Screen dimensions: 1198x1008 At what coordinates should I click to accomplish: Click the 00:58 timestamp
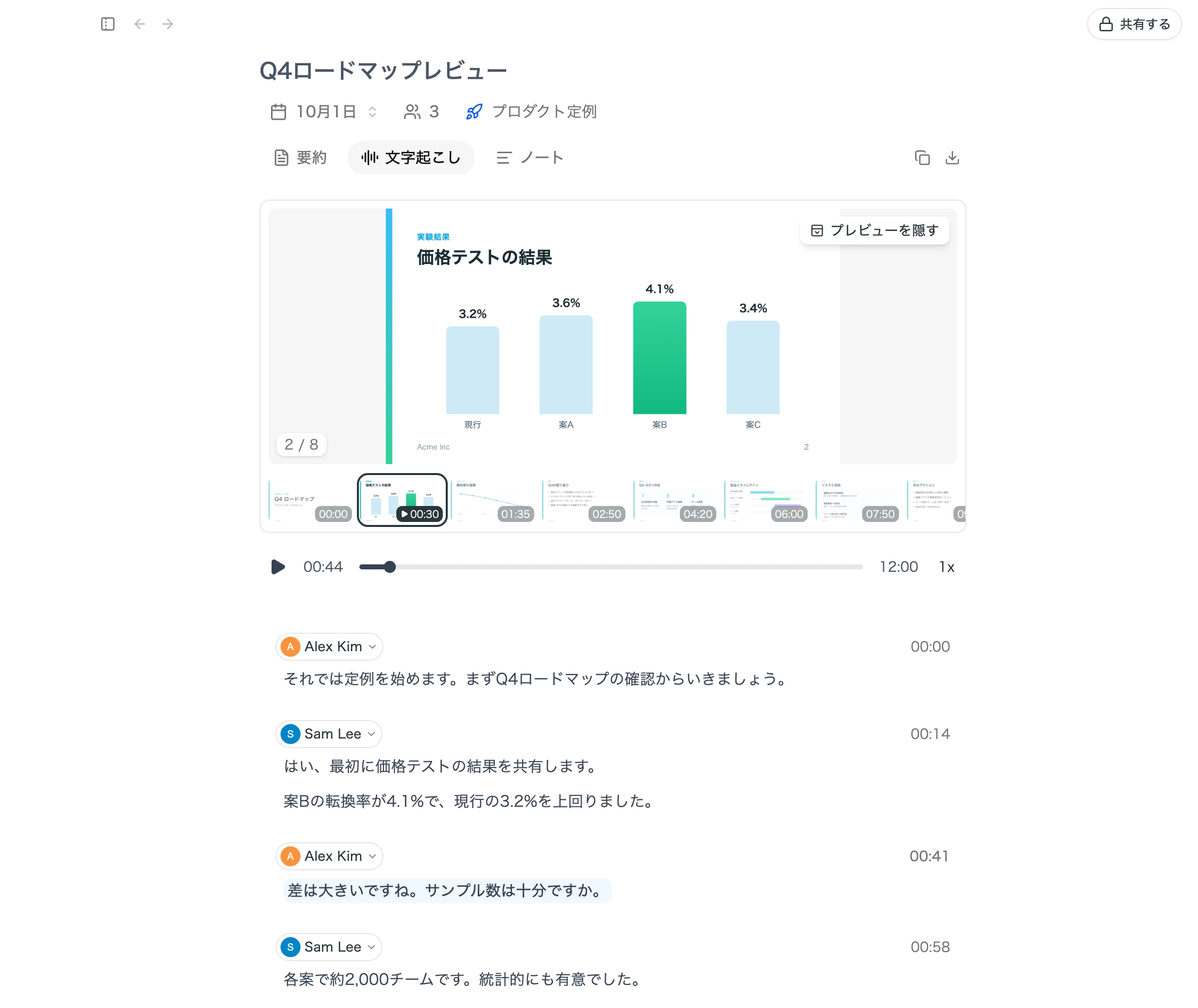pyautogui.click(x=930, y=947)
